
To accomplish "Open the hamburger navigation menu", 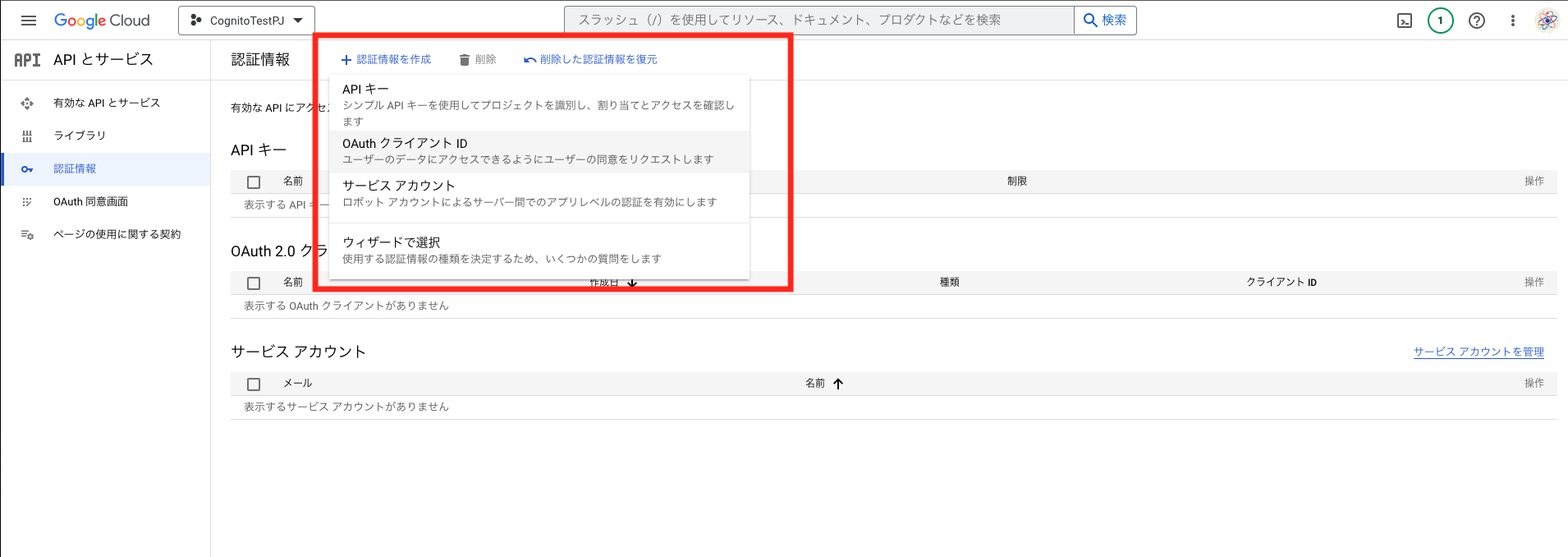I will coord(29,21).
